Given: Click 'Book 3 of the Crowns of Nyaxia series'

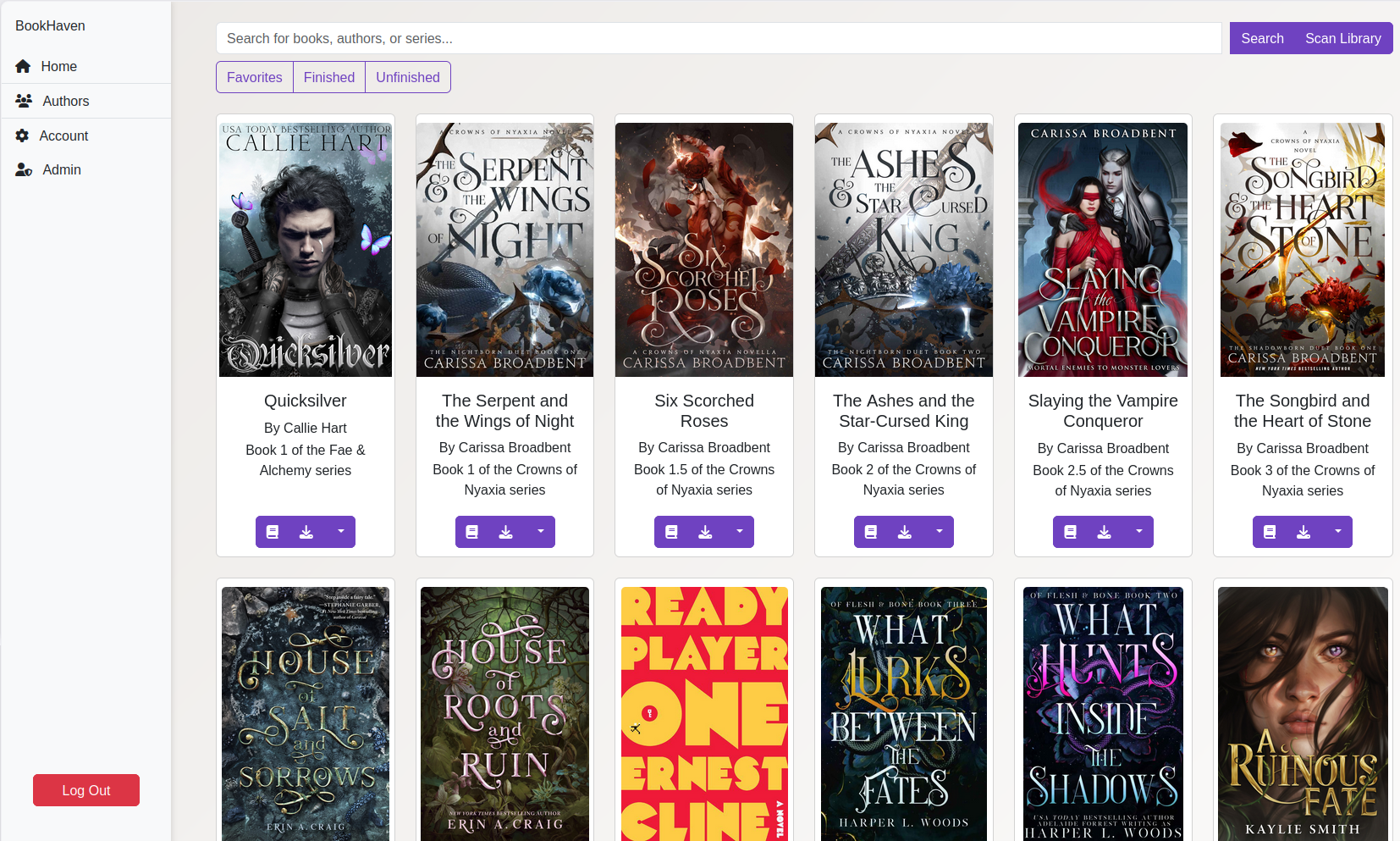Looking at the screenshot, I should [x=1303, y=480].
